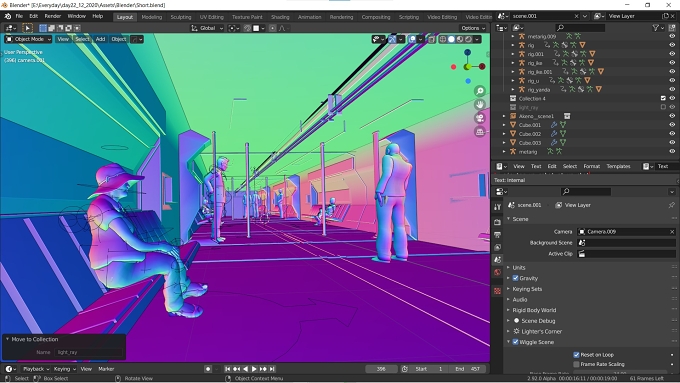This screenshot has height=383, width=680.
Task: Toggle camera view with camera gizmo
Action: [x=480, y=118]
